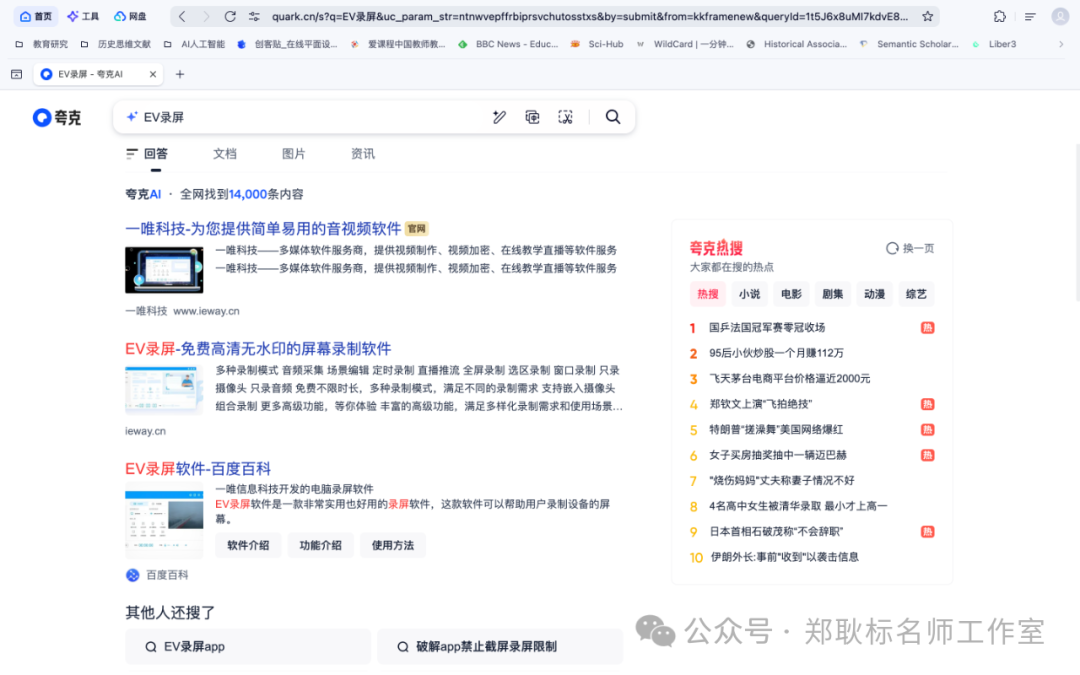Click the 百度百科 result thumbnail

(x=164, y=523)
